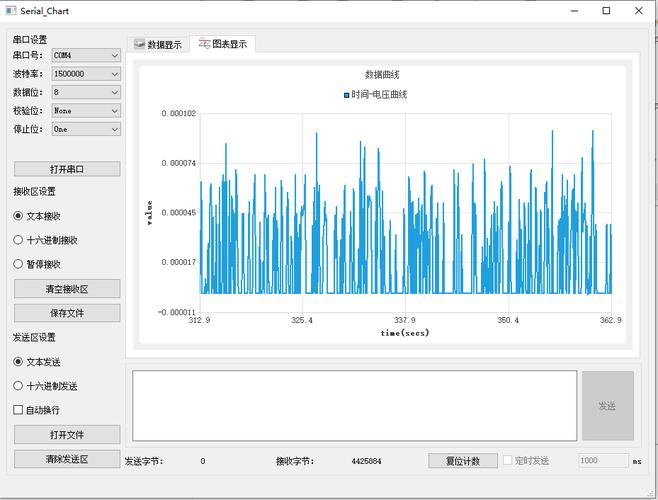Maximize the Serial_Chart window

(x=606, y=10)
